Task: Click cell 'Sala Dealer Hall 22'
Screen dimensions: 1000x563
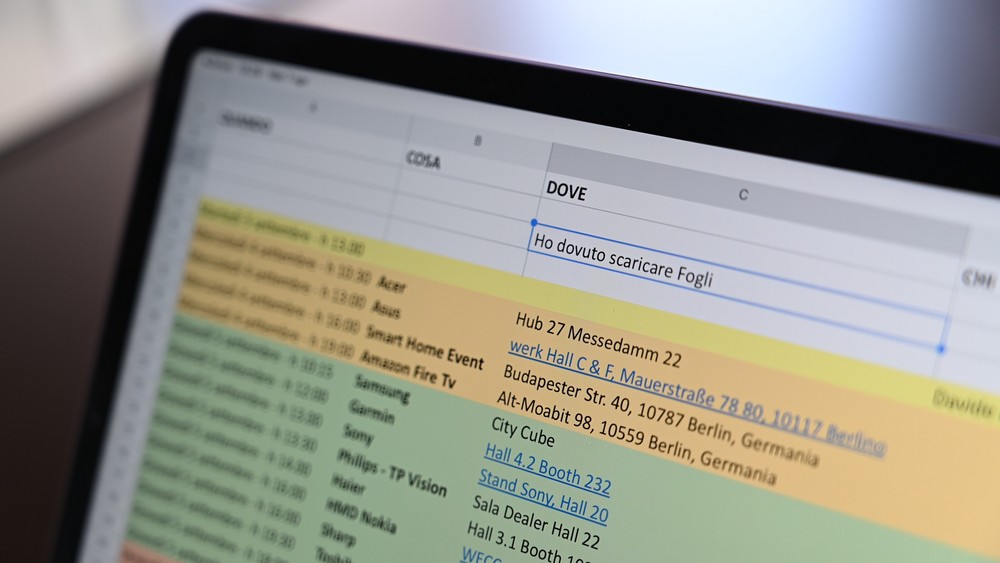Action: point(536,522)
